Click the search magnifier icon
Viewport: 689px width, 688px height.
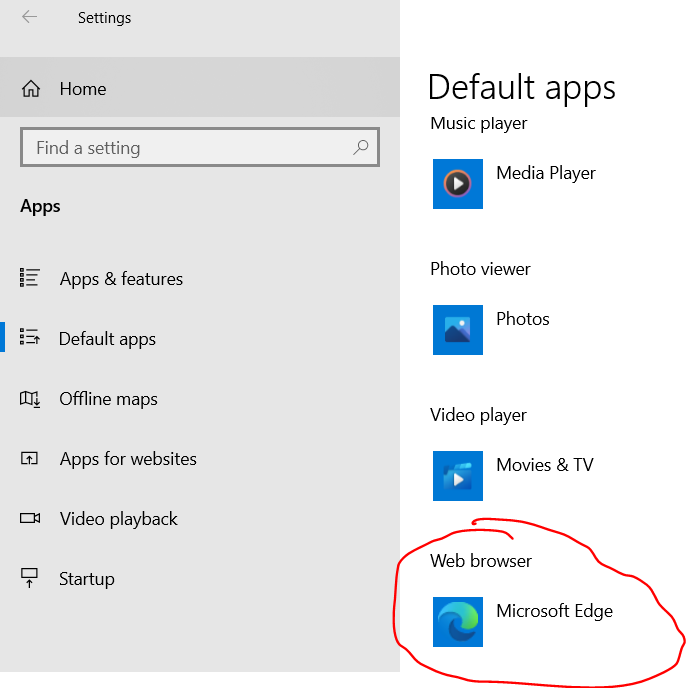point(361,147)
